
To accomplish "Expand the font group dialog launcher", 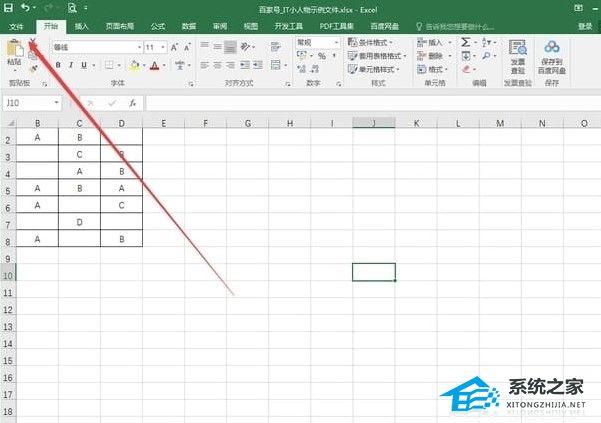I will tap(190, 84).
